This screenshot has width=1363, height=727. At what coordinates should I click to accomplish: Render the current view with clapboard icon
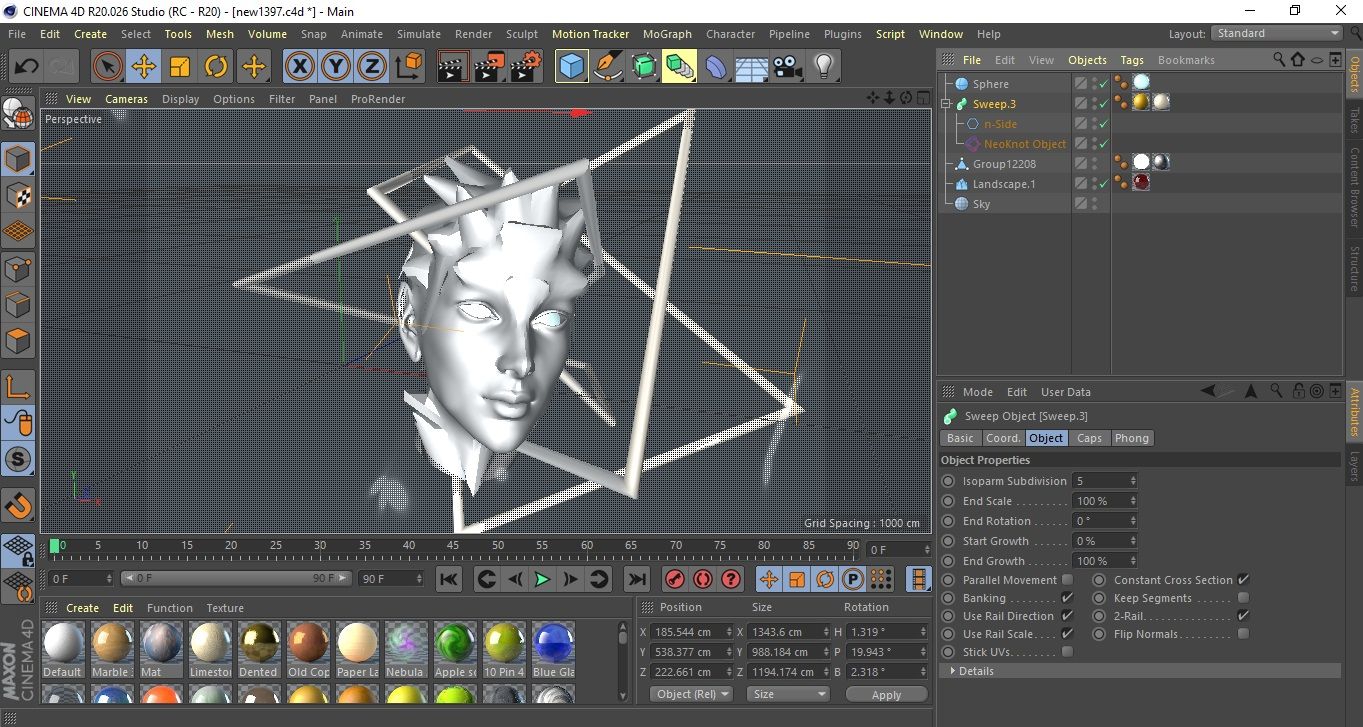tap(454, 67)
